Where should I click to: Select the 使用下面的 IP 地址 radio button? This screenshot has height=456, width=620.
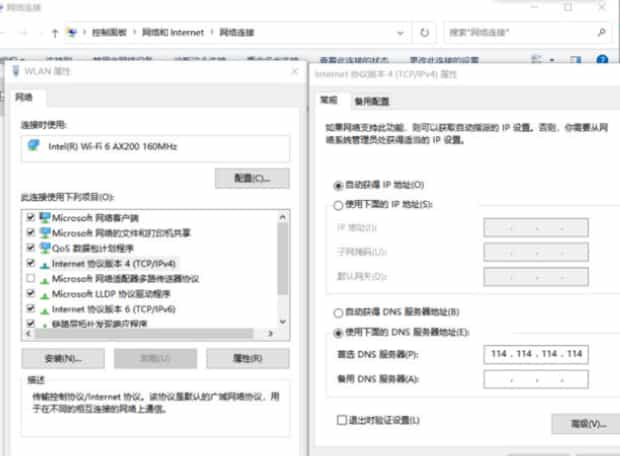(337, 205)
